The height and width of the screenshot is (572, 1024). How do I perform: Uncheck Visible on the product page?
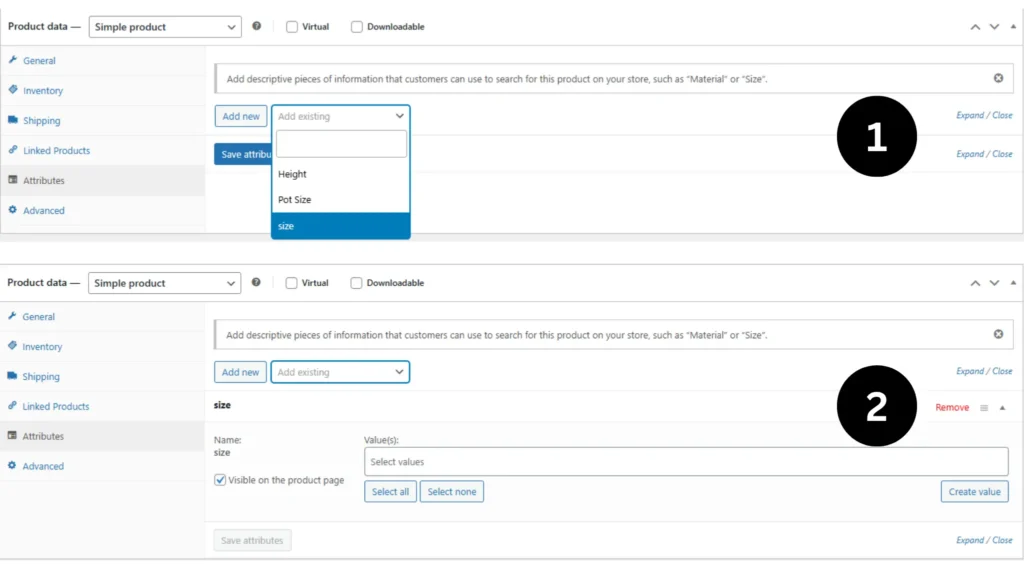click(220, 480)
